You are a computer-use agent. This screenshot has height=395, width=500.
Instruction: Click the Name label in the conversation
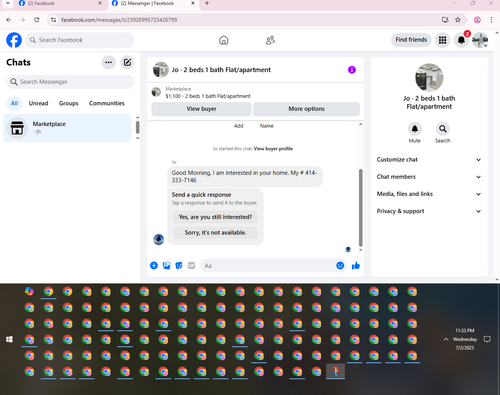click(x=267, y=126)
